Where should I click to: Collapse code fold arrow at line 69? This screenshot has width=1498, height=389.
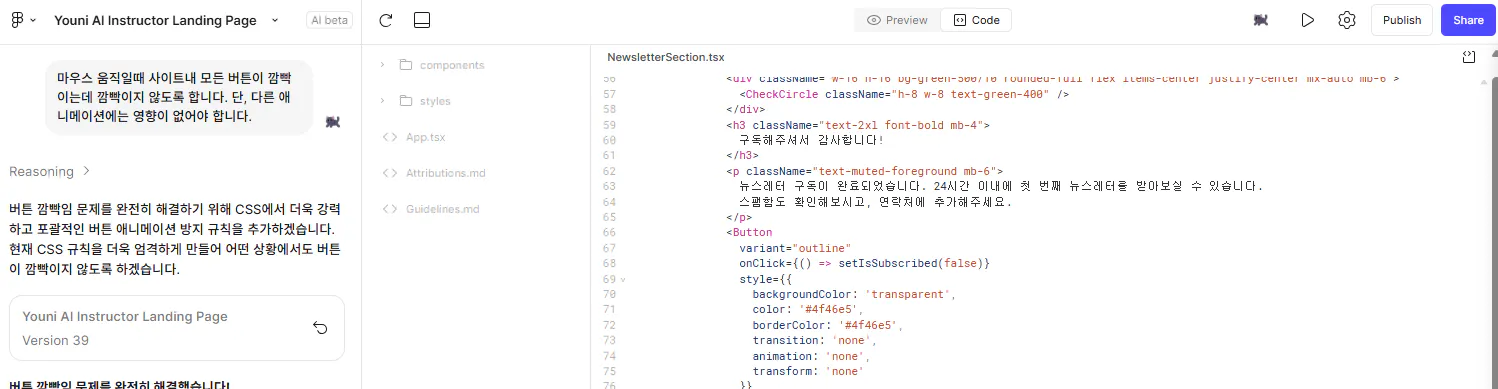tap(623, 279)
